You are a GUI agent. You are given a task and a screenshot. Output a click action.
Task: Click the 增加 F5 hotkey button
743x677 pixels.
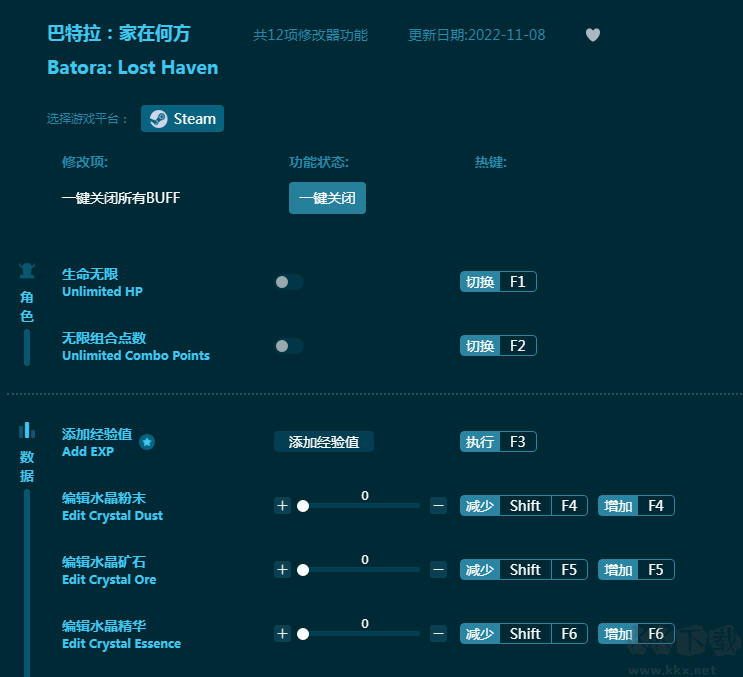(x=636, y=570)
